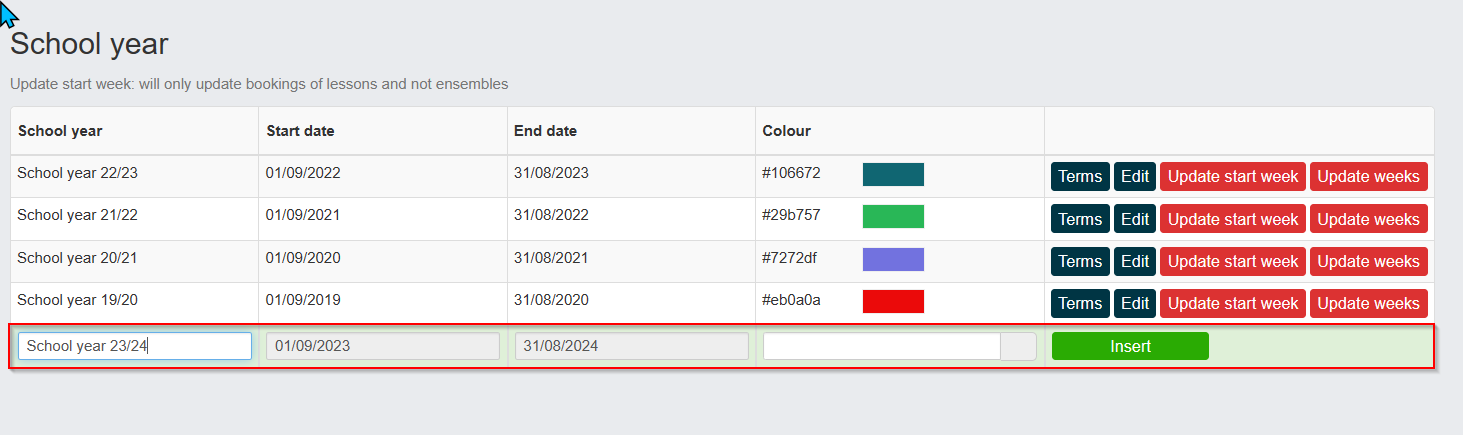Click the #7272df colour code text

pos(789,258)
